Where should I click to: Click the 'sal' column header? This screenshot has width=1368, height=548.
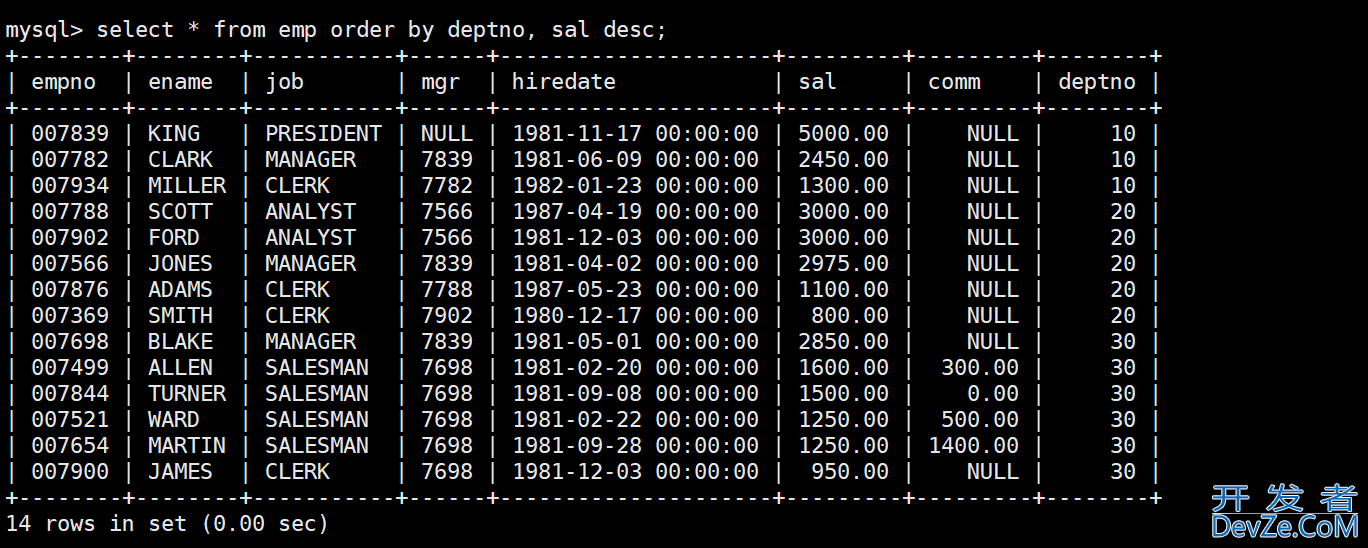817,82
